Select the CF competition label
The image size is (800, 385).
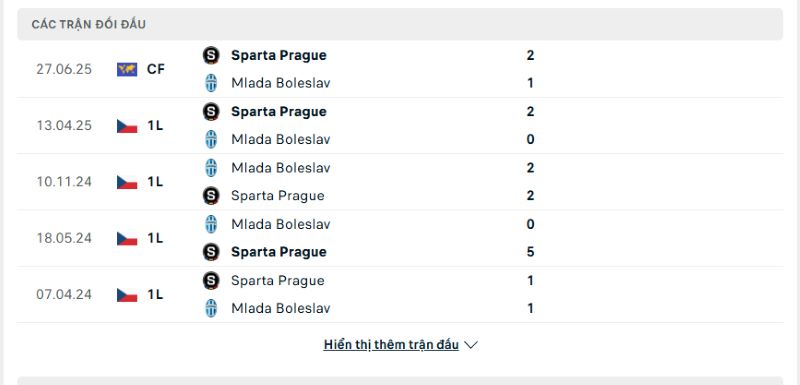(156, 69)
